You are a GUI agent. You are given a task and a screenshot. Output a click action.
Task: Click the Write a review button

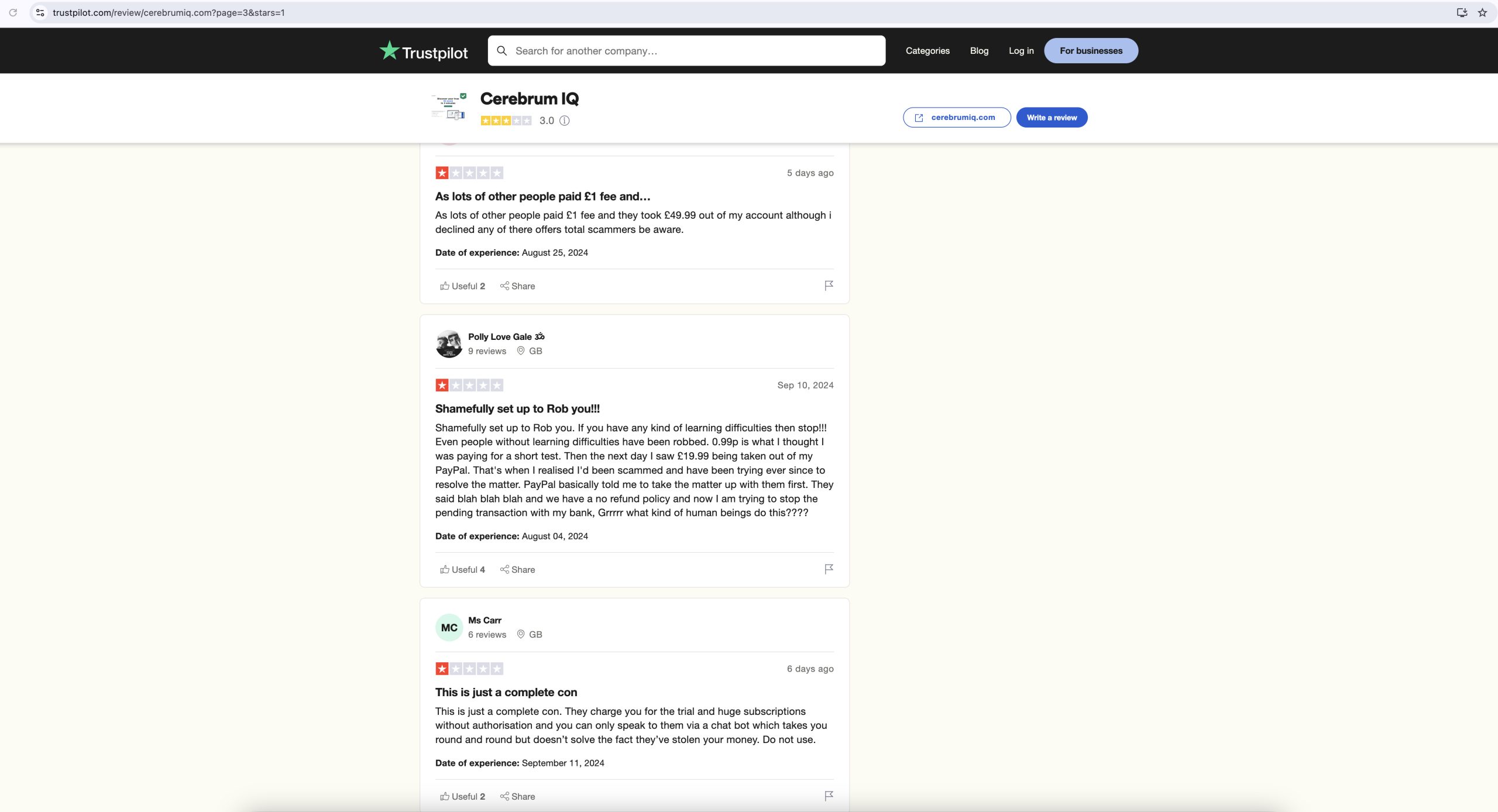click(x=1052, y=118)
